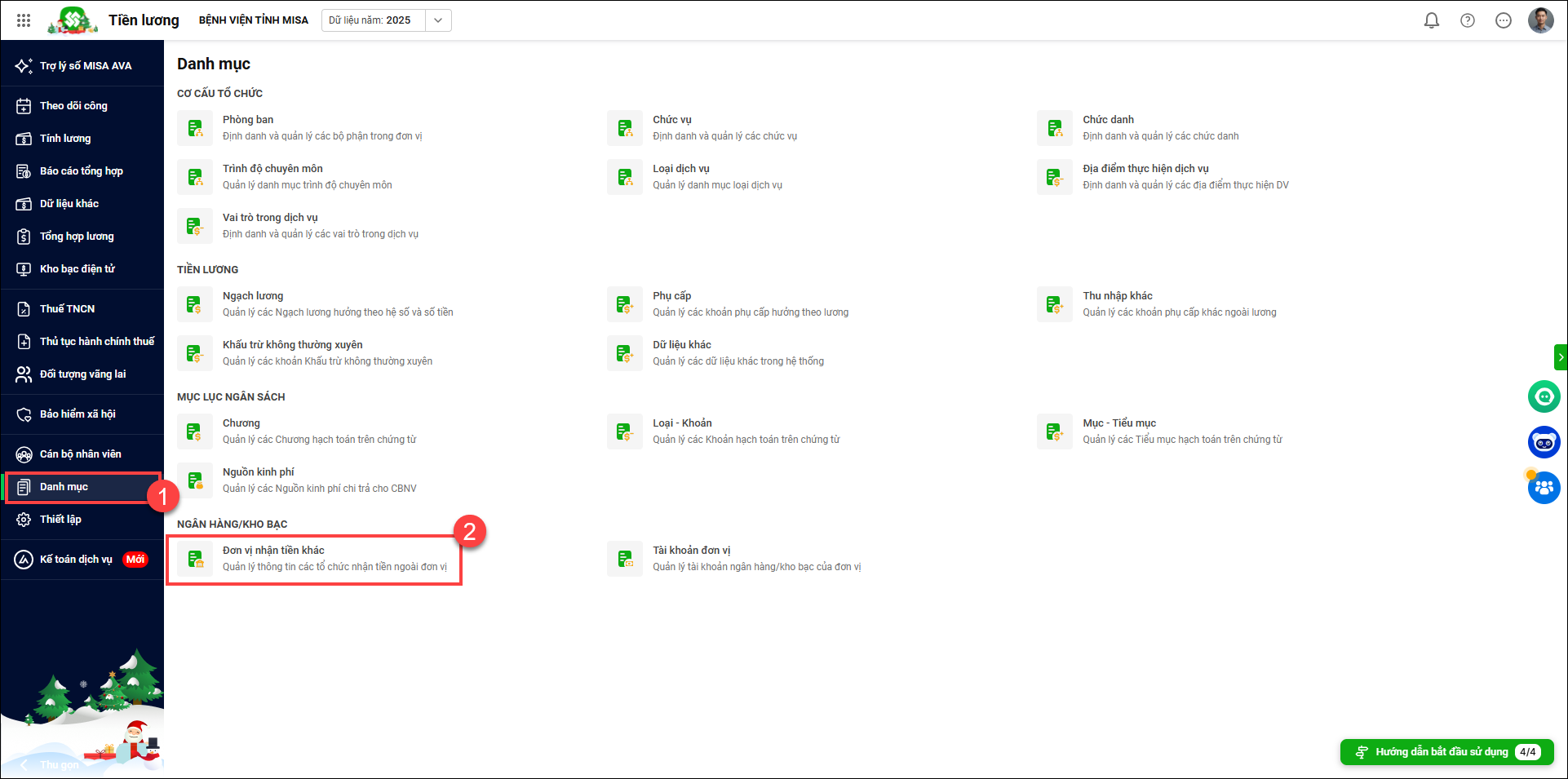Open the Đơn vị nhận tiền khác link
The height and width of the screenshot is (779, 1568).
coord(273,551)
